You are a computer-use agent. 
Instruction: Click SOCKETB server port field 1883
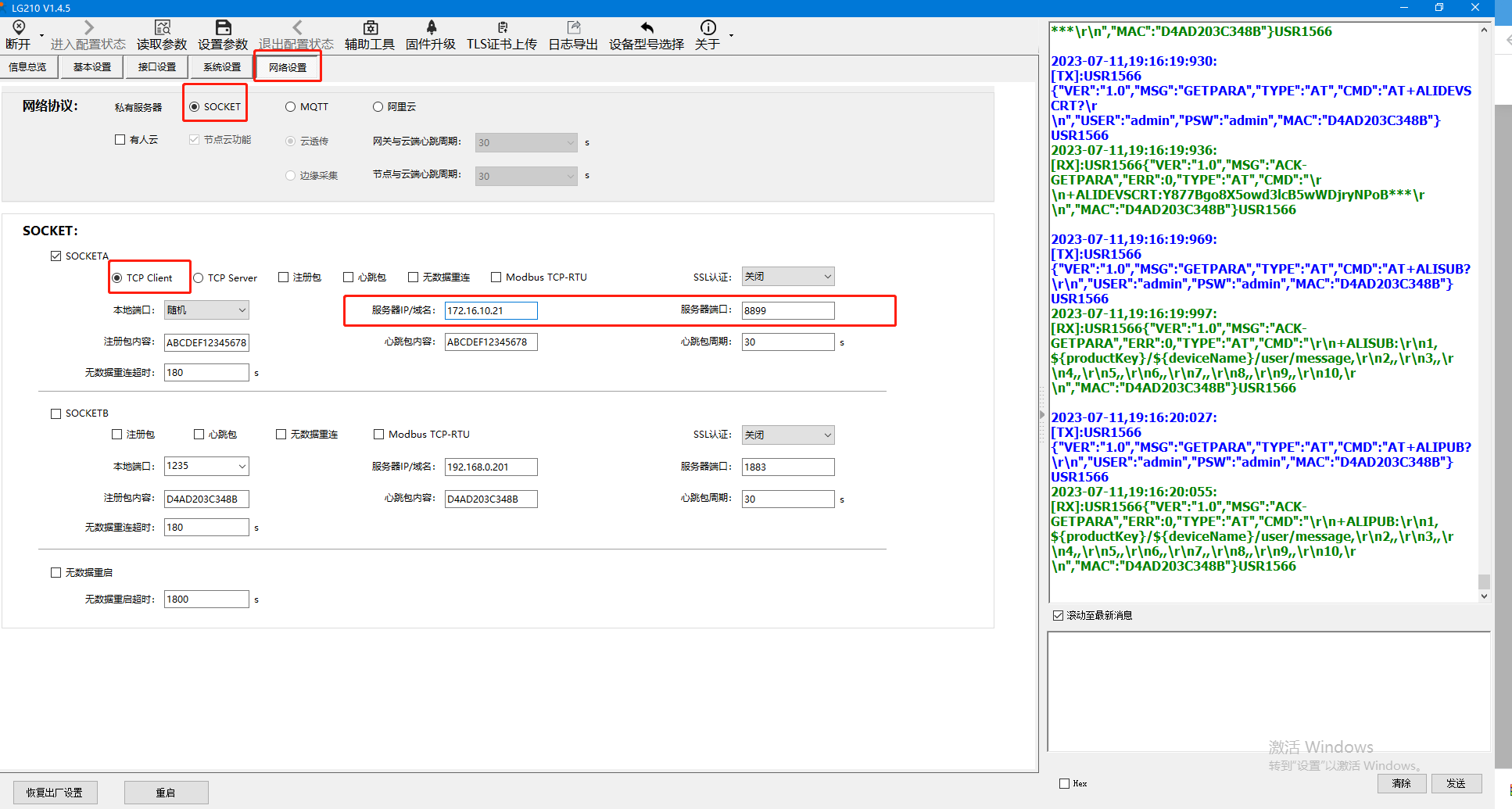click(788, 467)
